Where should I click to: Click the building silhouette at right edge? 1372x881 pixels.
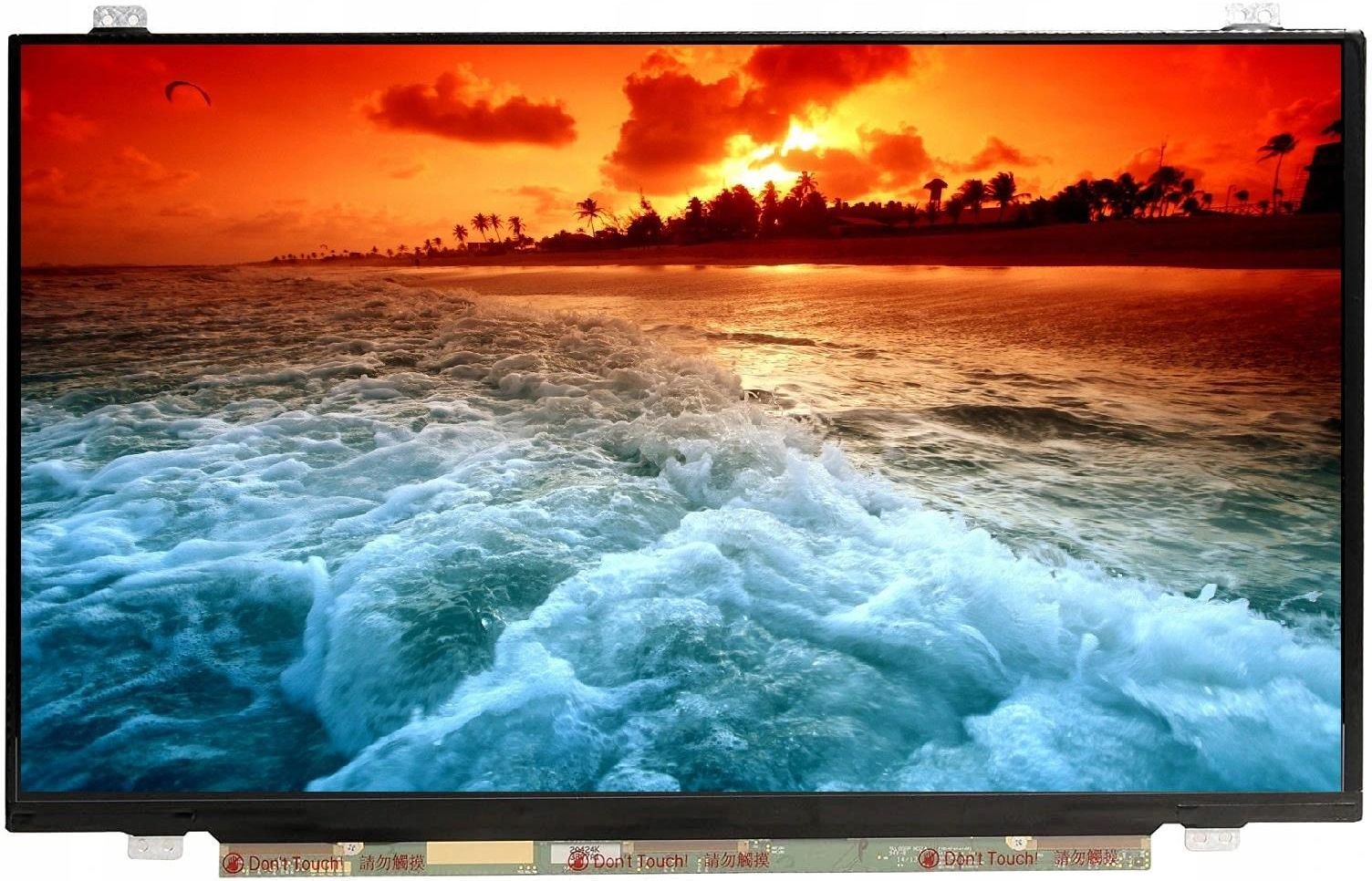1323,178
